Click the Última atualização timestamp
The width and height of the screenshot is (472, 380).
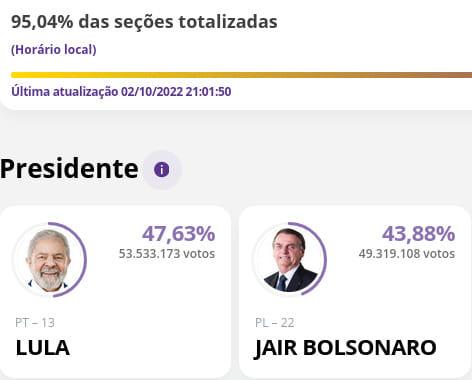coord(121,91)
